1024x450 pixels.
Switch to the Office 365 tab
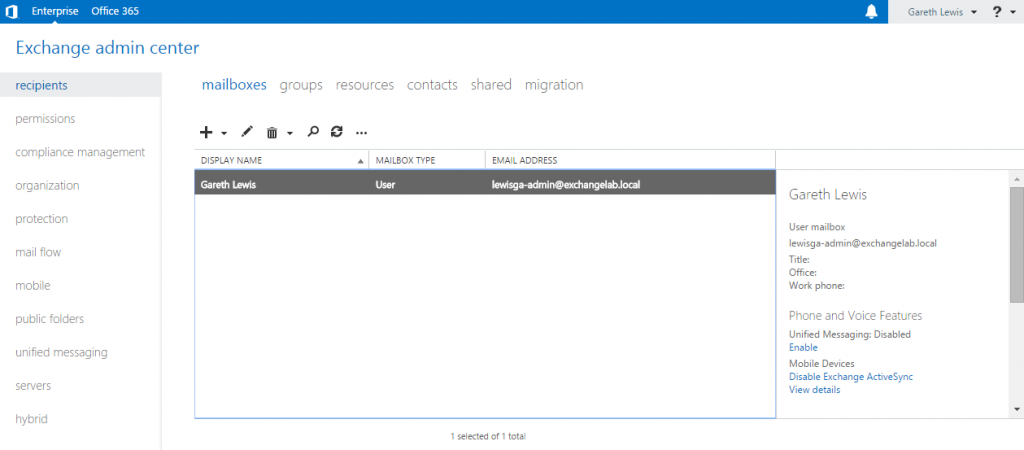(x=115, y=11)
